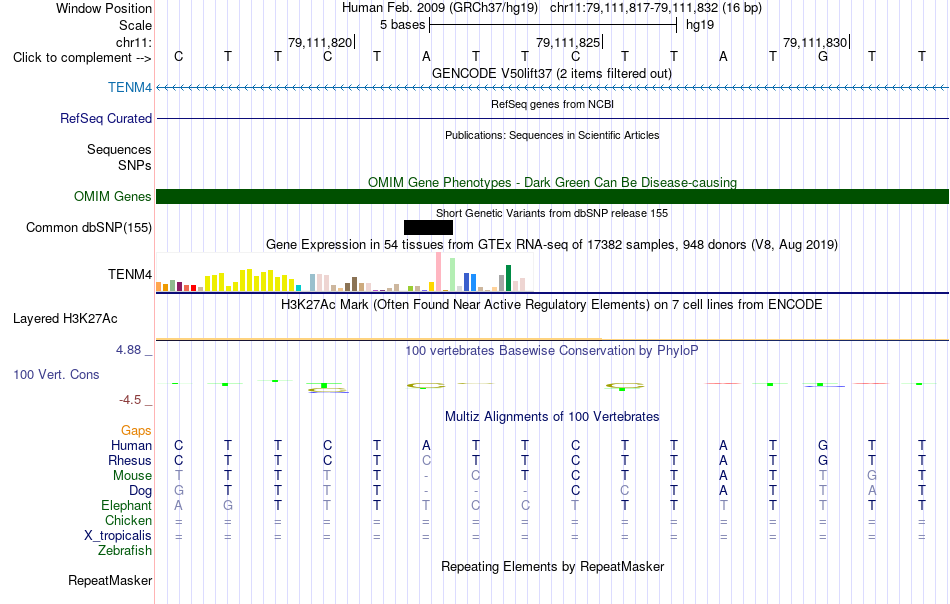The height and width of the screenshot is (604, 950).
Task: Click the OMIM Gene Phenotypes track title
Action: pyautogui.click(x=553, y=182)
